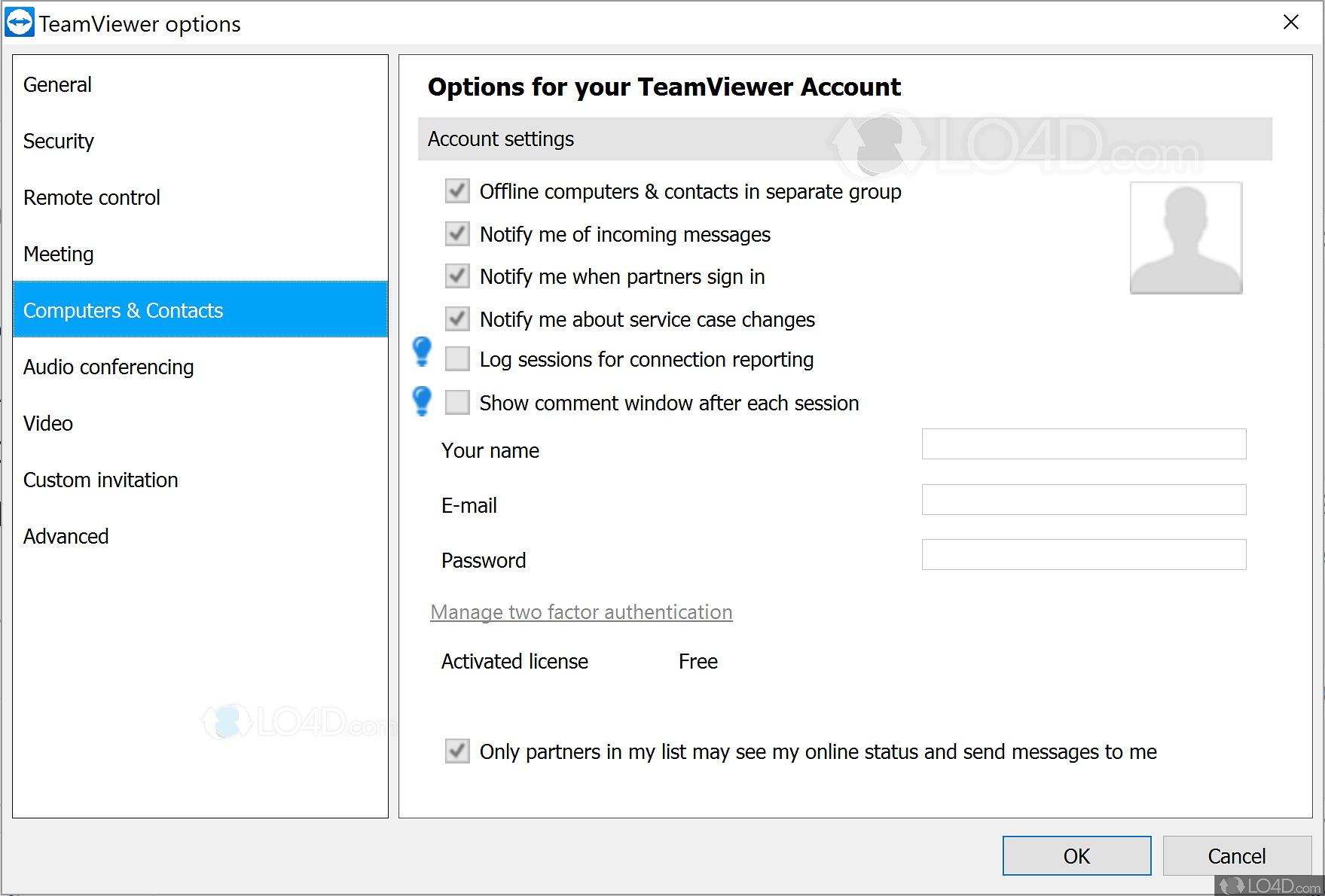Close the TeamViewer options dialog
The image size is (1325, 896).
click(x=1290, y=23)
